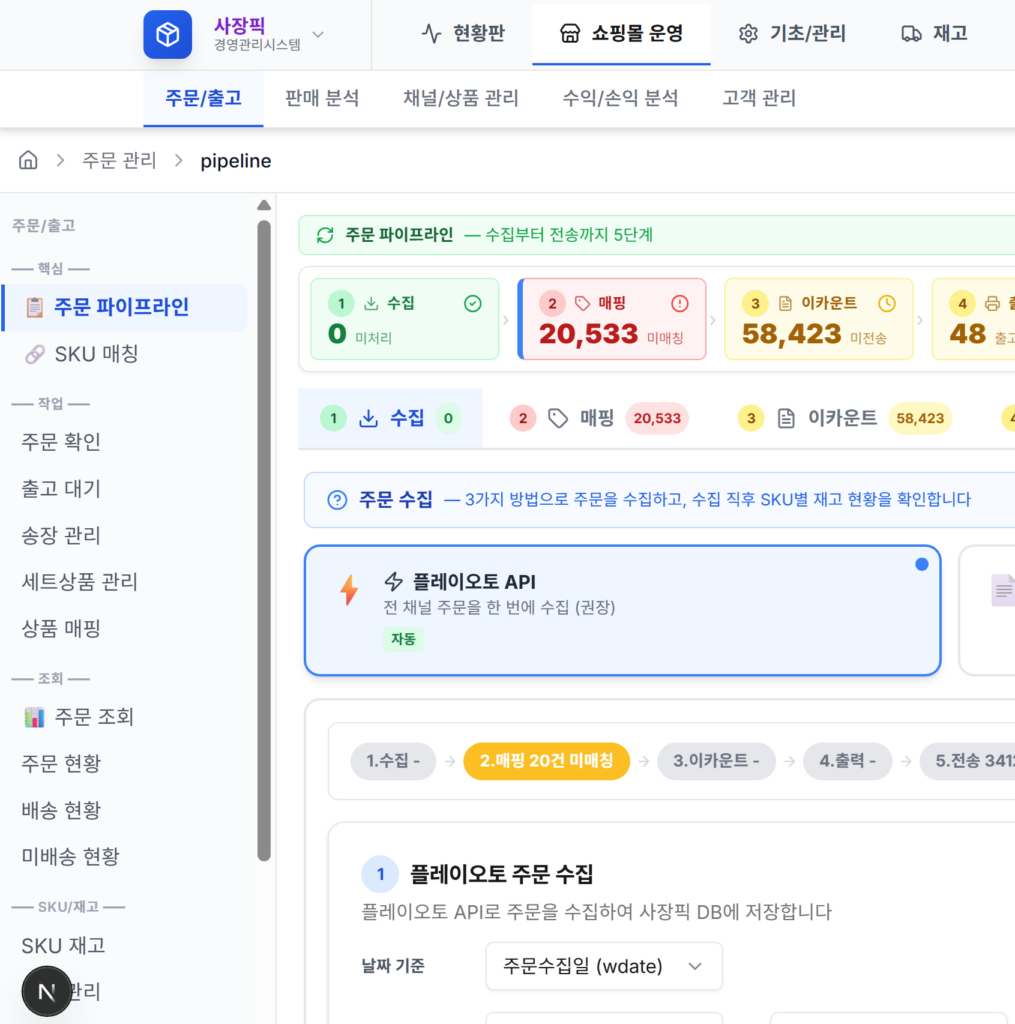Click the green check icon on 수집 card
The width and height of the screenshot is (1015, 1024).
click(473, 304)
